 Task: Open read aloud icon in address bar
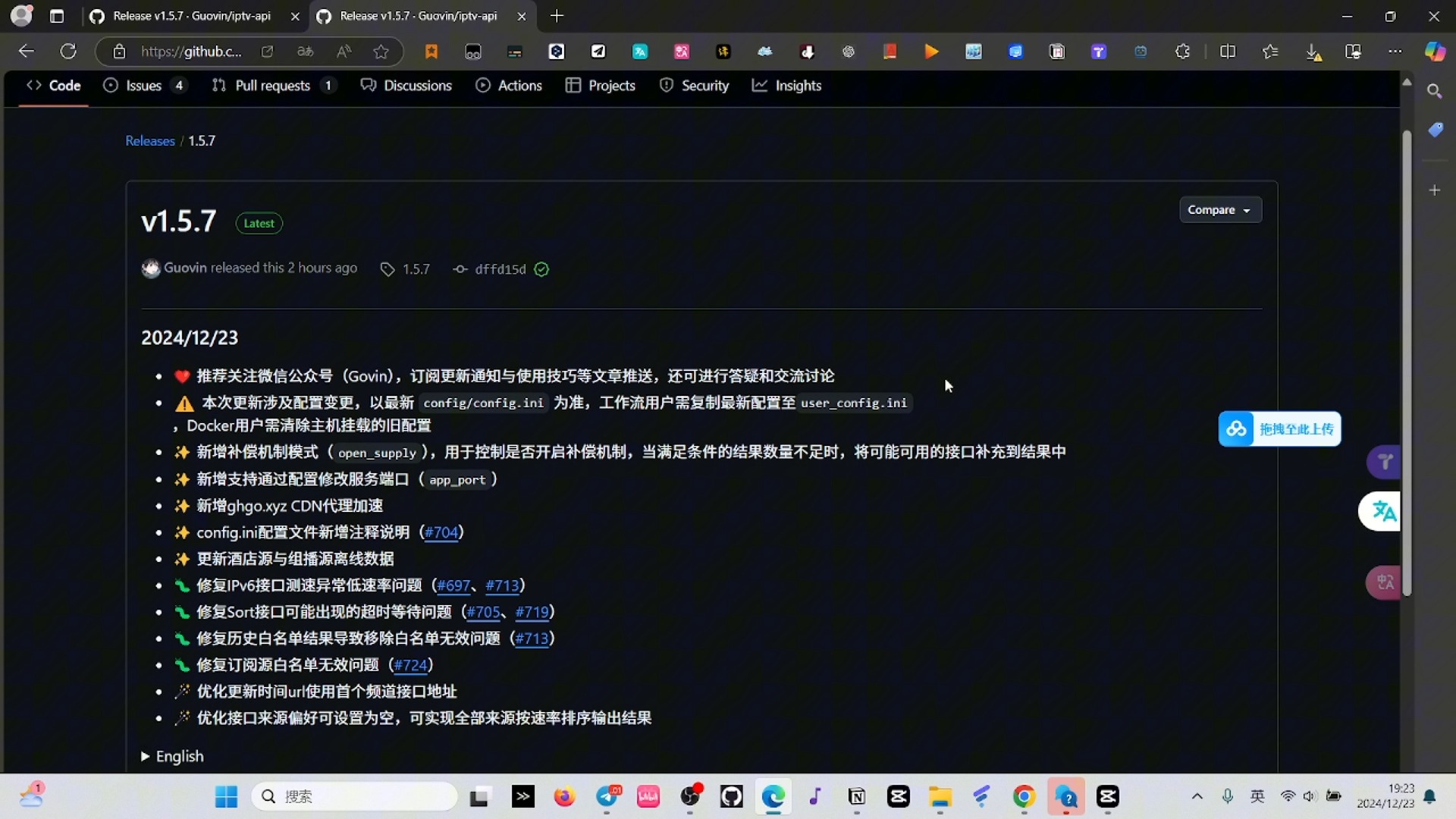click(x=344, y=52)
